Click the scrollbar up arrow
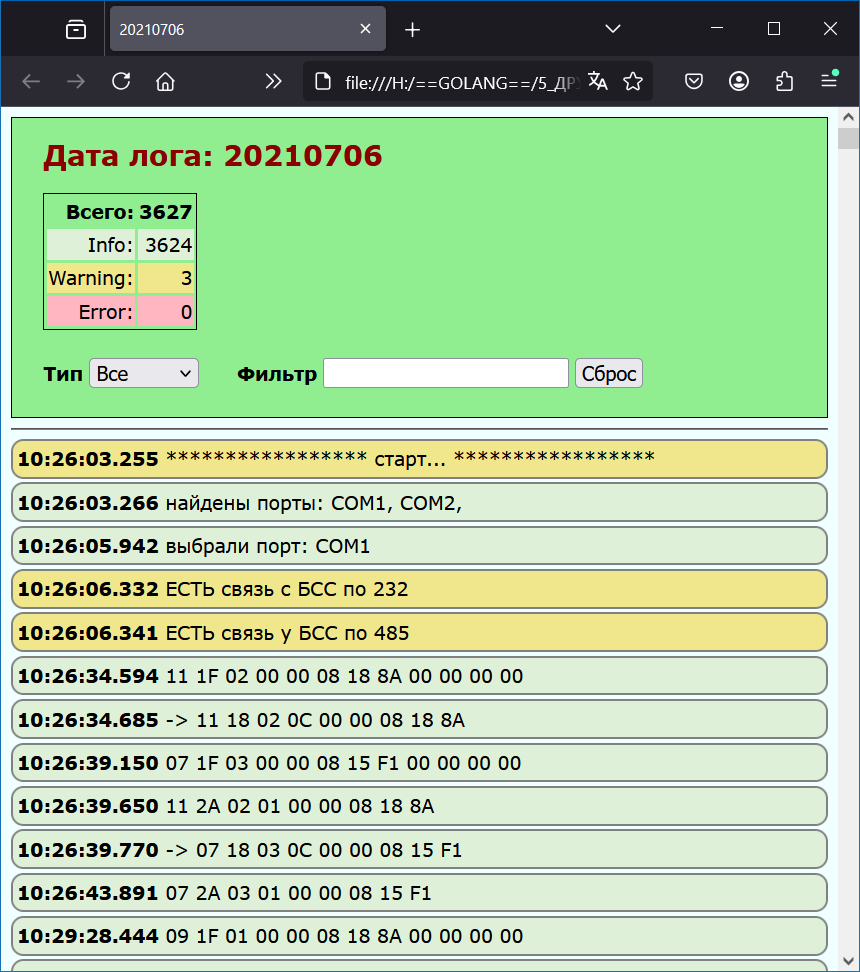Viewport: 860px width, 972px height. (x=848, y=117)
